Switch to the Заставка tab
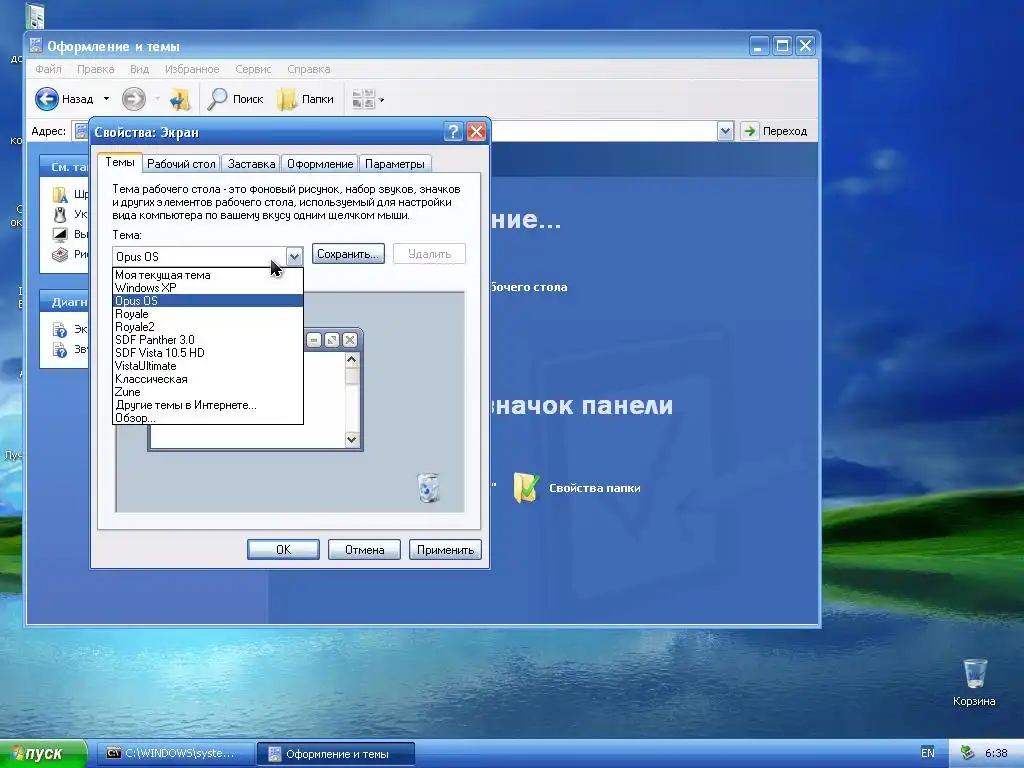 point(251,164)
